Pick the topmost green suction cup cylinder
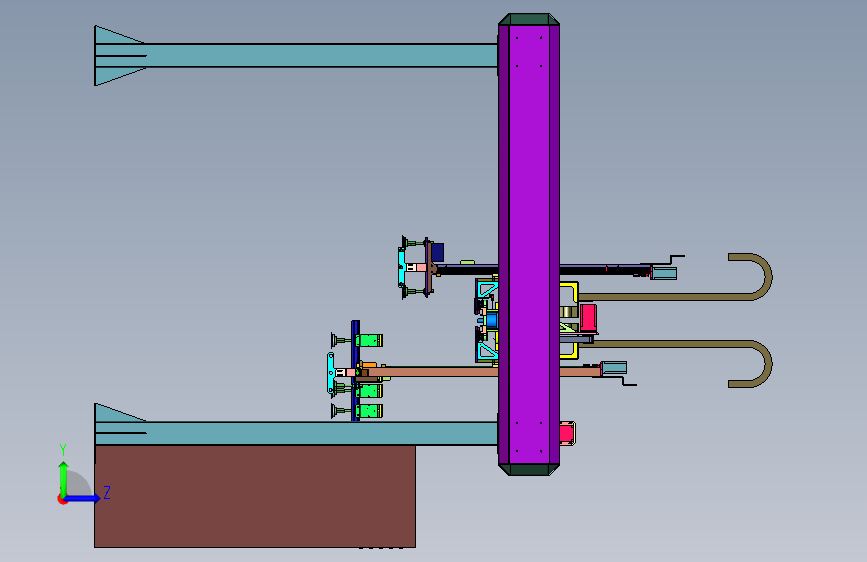Viewport: 867px width, 562px height. point(369,340)
